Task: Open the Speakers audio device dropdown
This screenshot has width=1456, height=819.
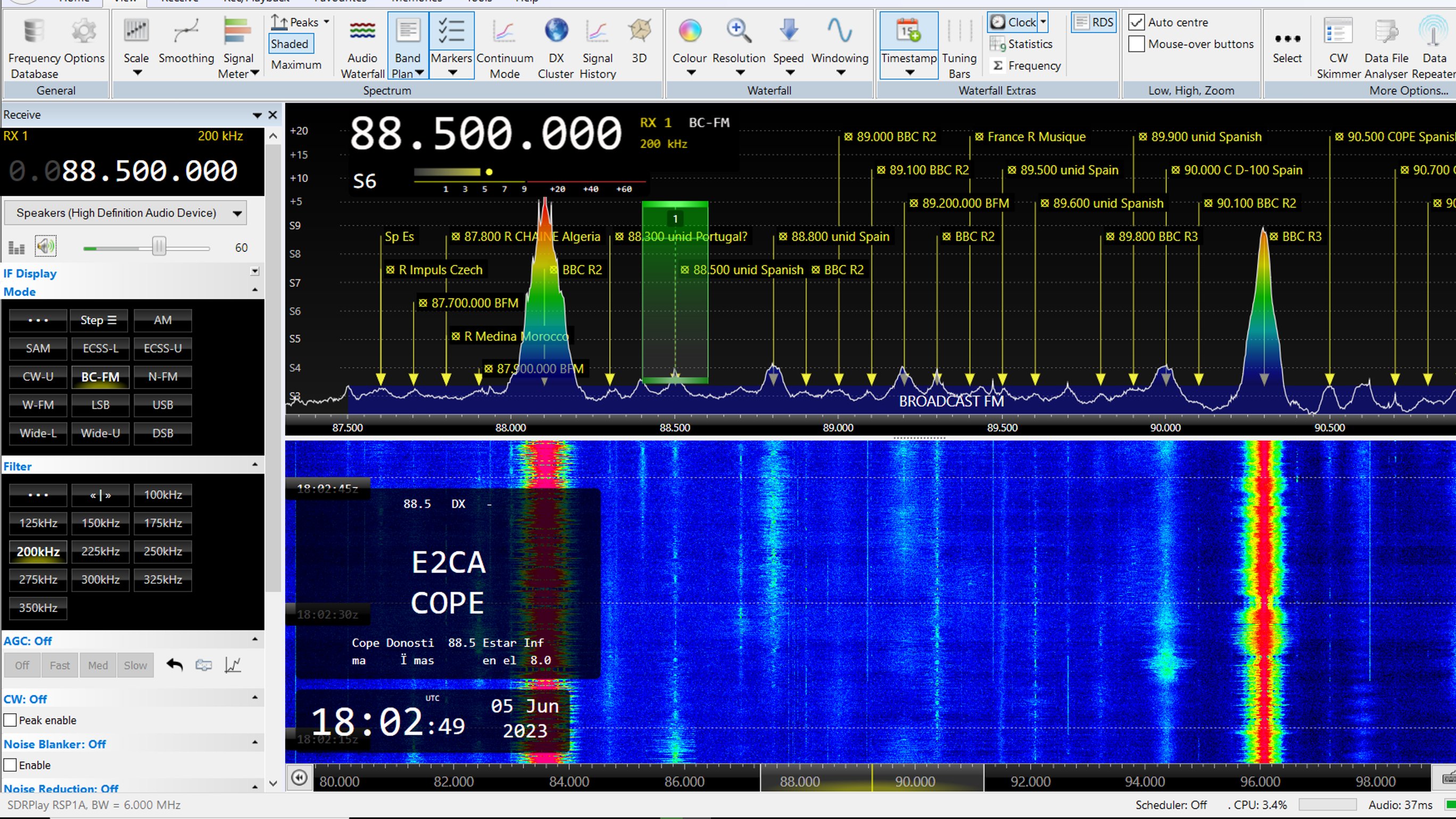Action: tap(126, 213)
